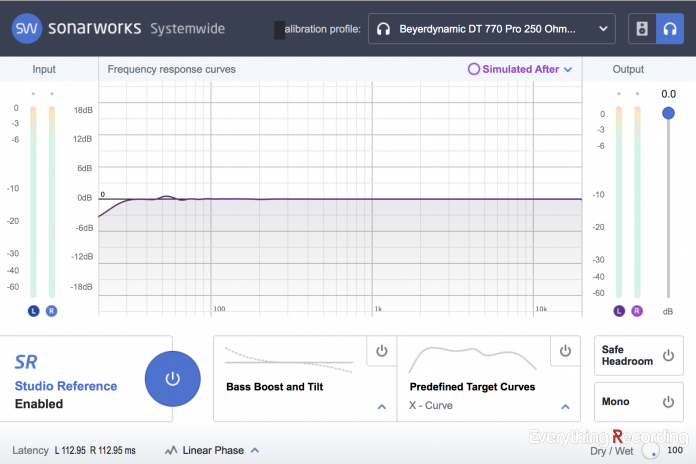Click the purple Simulated After circle indicator
The image size is (696, 464).
pos(474,69)
